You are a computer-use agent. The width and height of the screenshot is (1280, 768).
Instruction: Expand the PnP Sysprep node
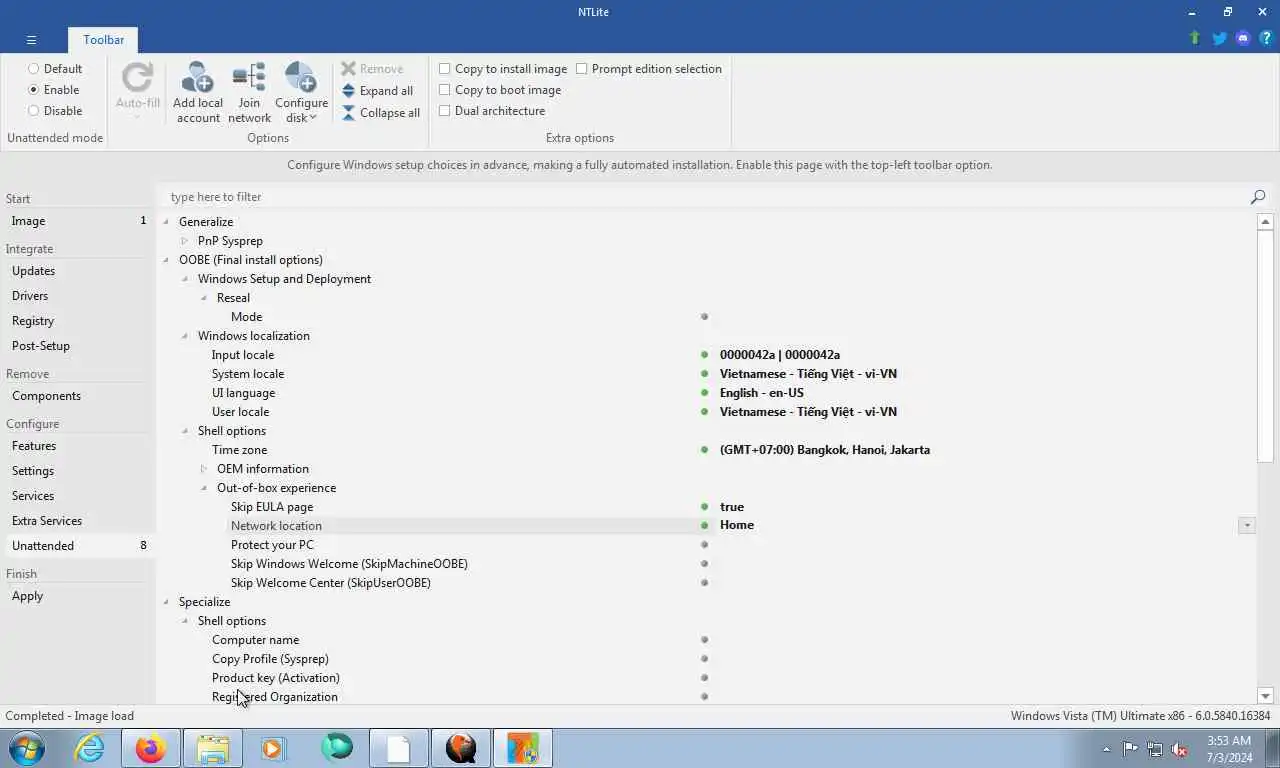pyautogui.click(x=185, y=241)
